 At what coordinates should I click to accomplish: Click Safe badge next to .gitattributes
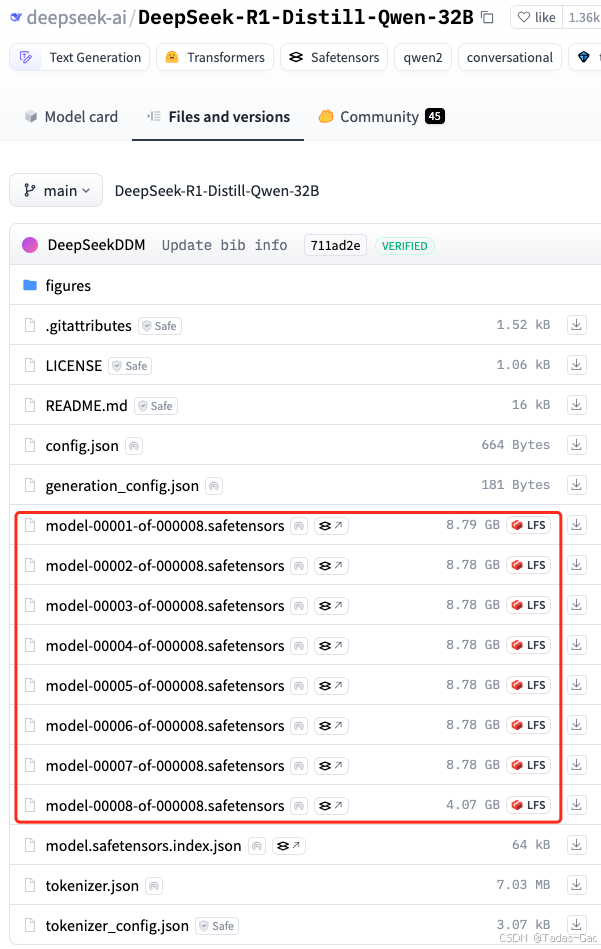point(160,326)
